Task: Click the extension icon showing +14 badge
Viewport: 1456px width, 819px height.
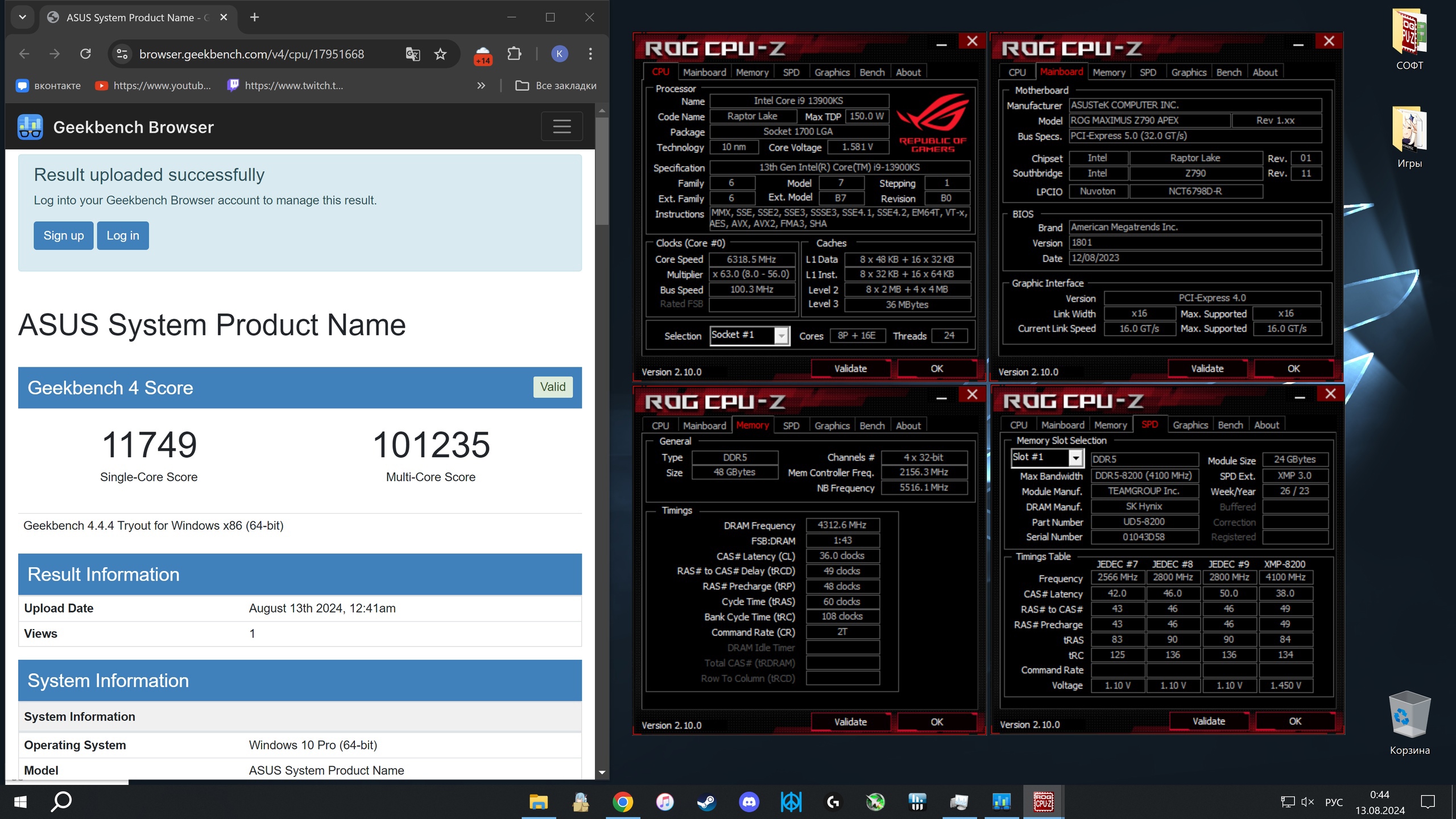Action: tap(483, 55)
